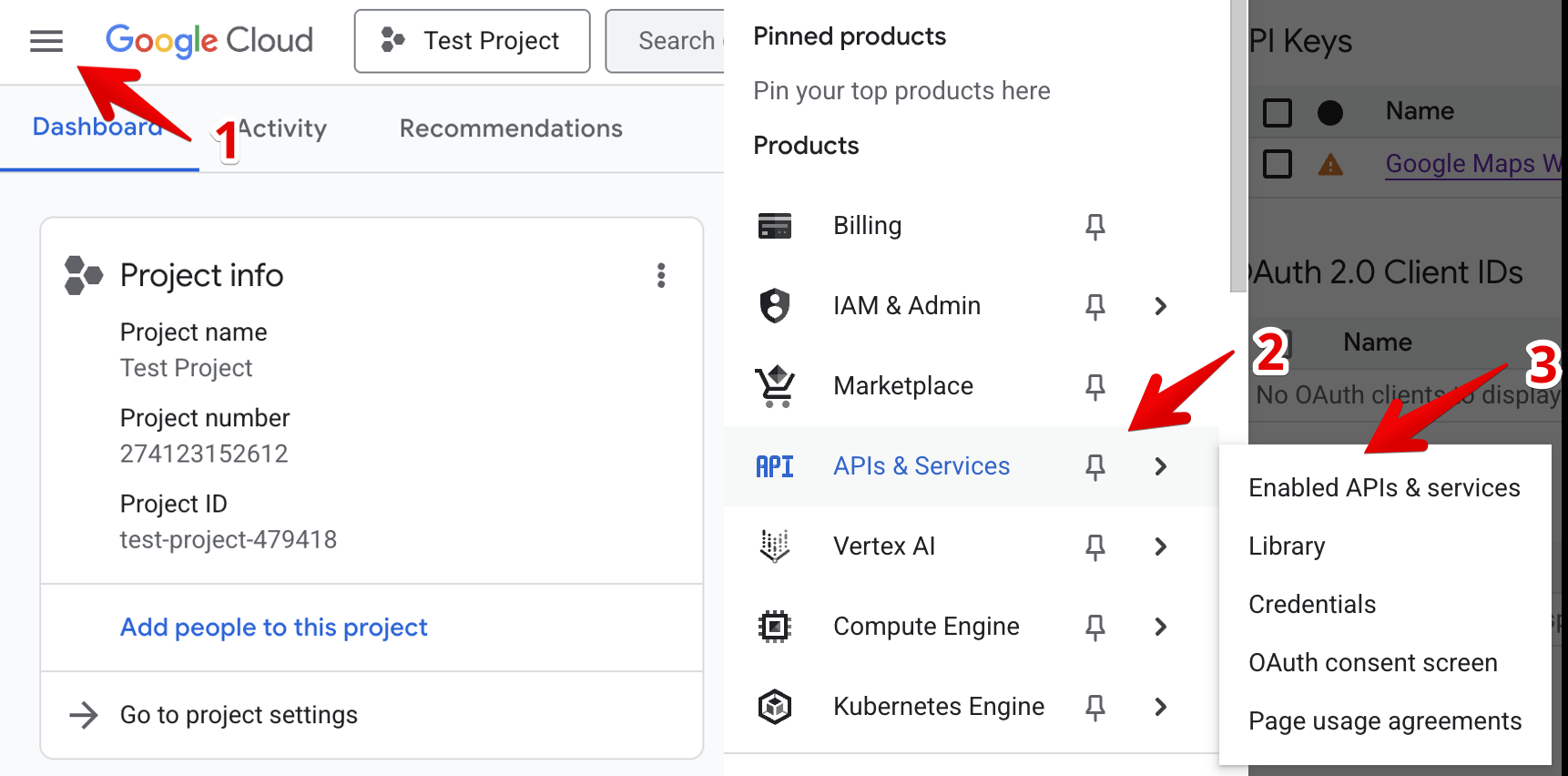This screenshot has width=1568, height=776.
Task: Click the Vertex AI icon
Action: click(775, 546)
